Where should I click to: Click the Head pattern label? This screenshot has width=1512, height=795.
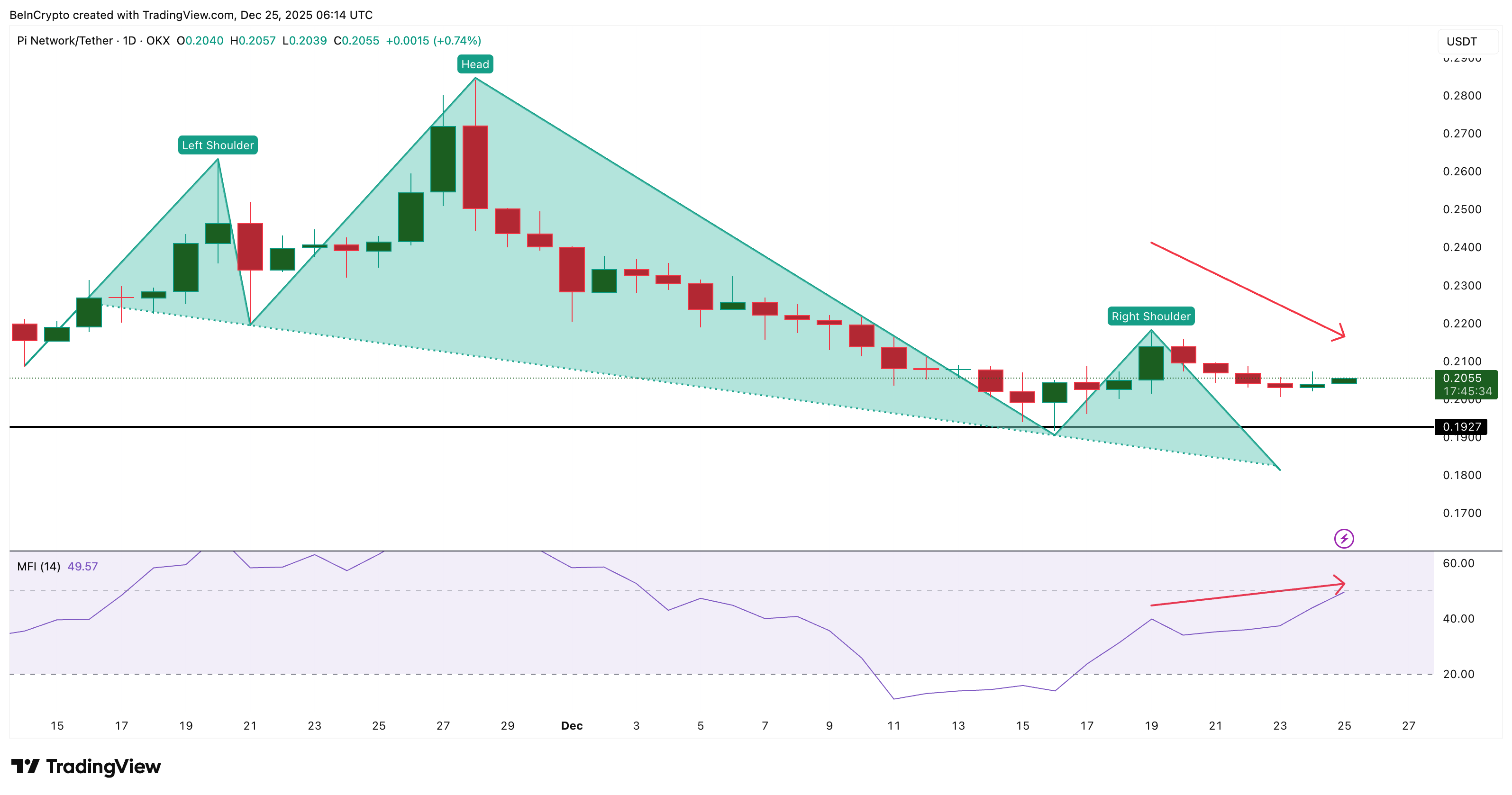[475, 64]
